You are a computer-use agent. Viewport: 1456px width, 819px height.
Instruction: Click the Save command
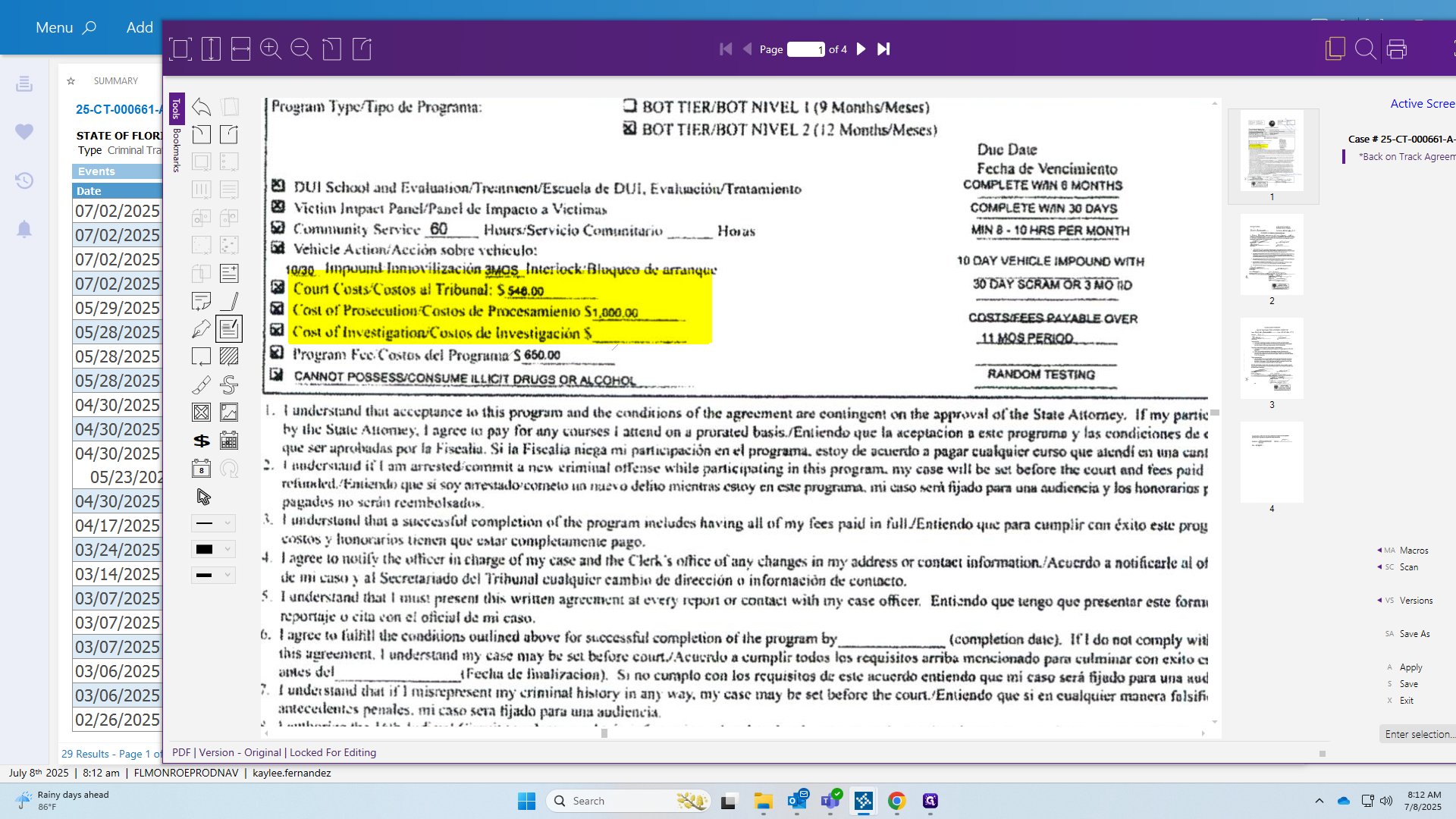click(1408, 684)
